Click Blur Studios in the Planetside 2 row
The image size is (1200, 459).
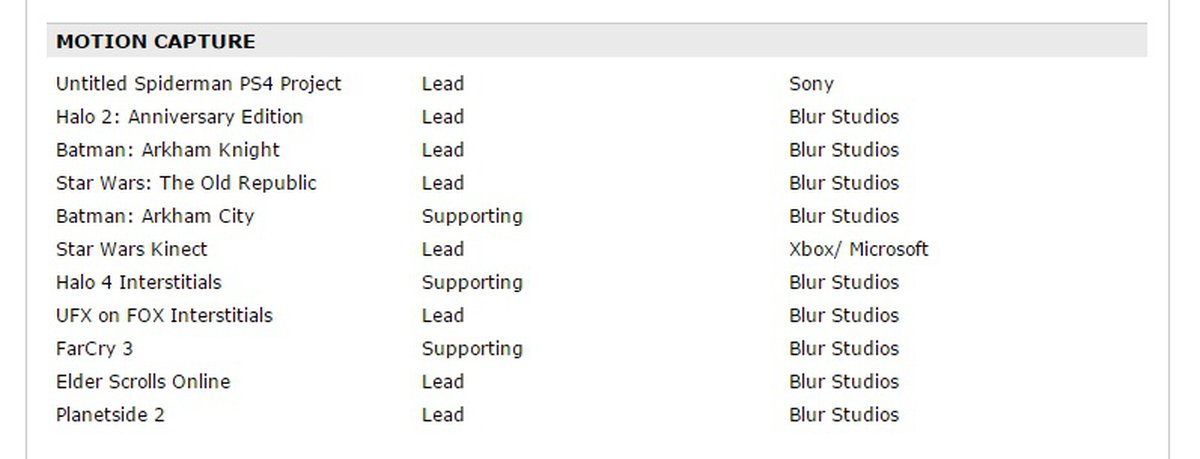click(x=844, y=414)
